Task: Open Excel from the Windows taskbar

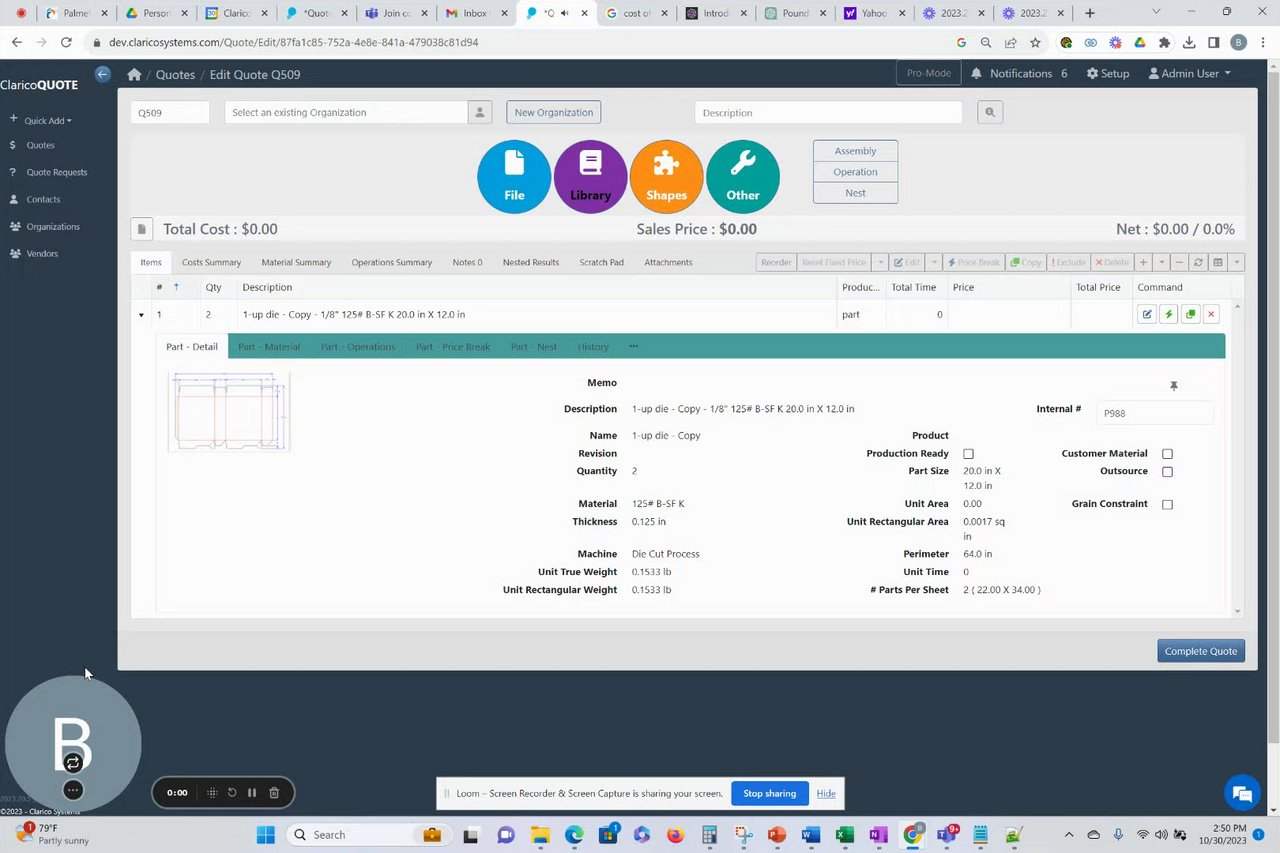Action: click(x=844, y=835)
